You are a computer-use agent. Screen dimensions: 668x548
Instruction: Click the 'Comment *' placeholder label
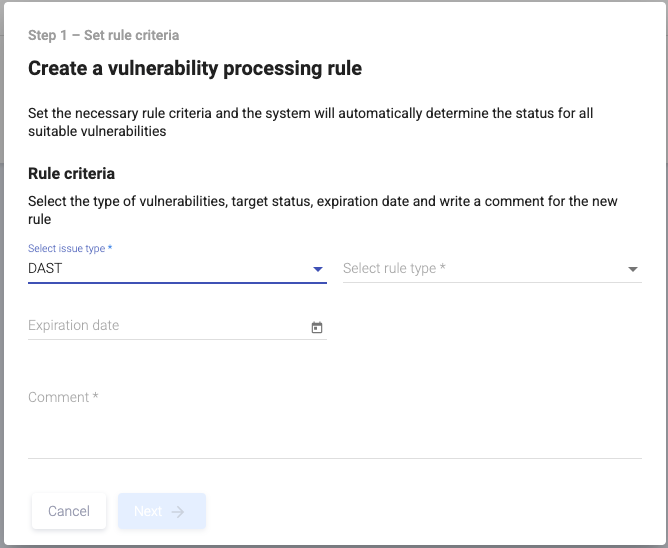[63, 397]
